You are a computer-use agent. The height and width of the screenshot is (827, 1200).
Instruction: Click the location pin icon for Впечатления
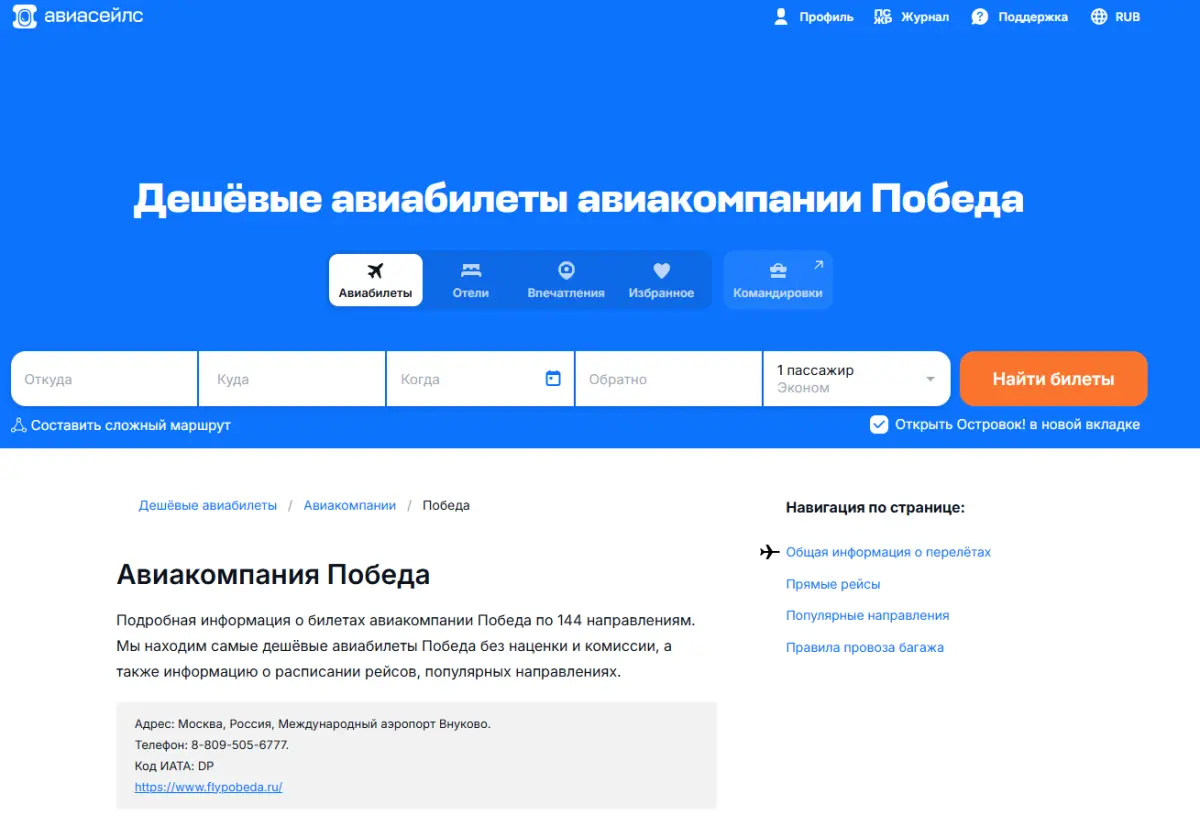(x=566, y=271)
